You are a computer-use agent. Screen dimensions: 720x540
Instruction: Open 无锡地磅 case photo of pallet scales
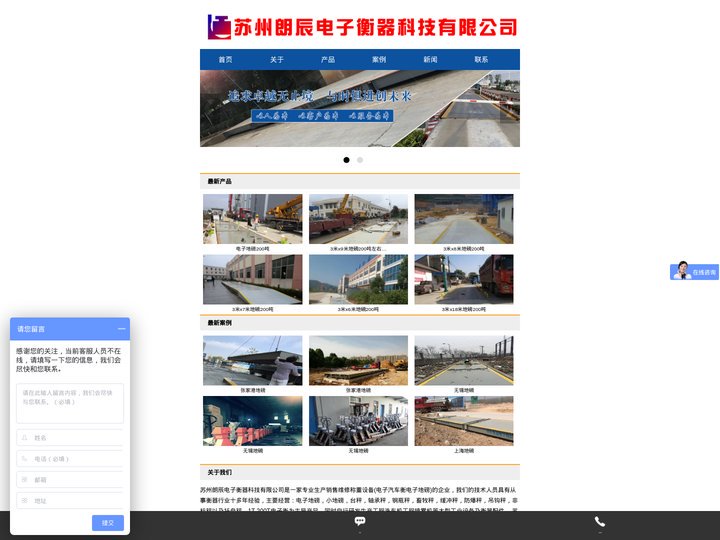[x=358, y=421]
